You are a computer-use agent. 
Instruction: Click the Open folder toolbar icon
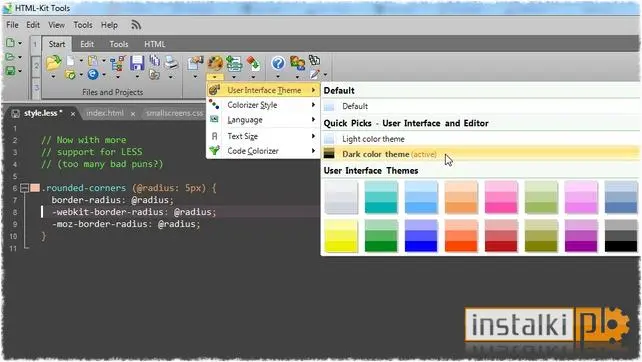(53, 63)
